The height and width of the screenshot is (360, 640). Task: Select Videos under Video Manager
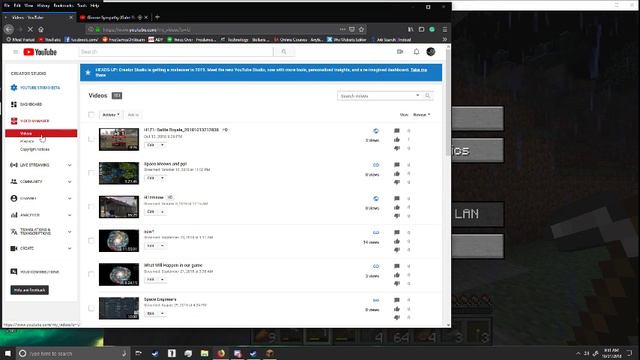41,133
